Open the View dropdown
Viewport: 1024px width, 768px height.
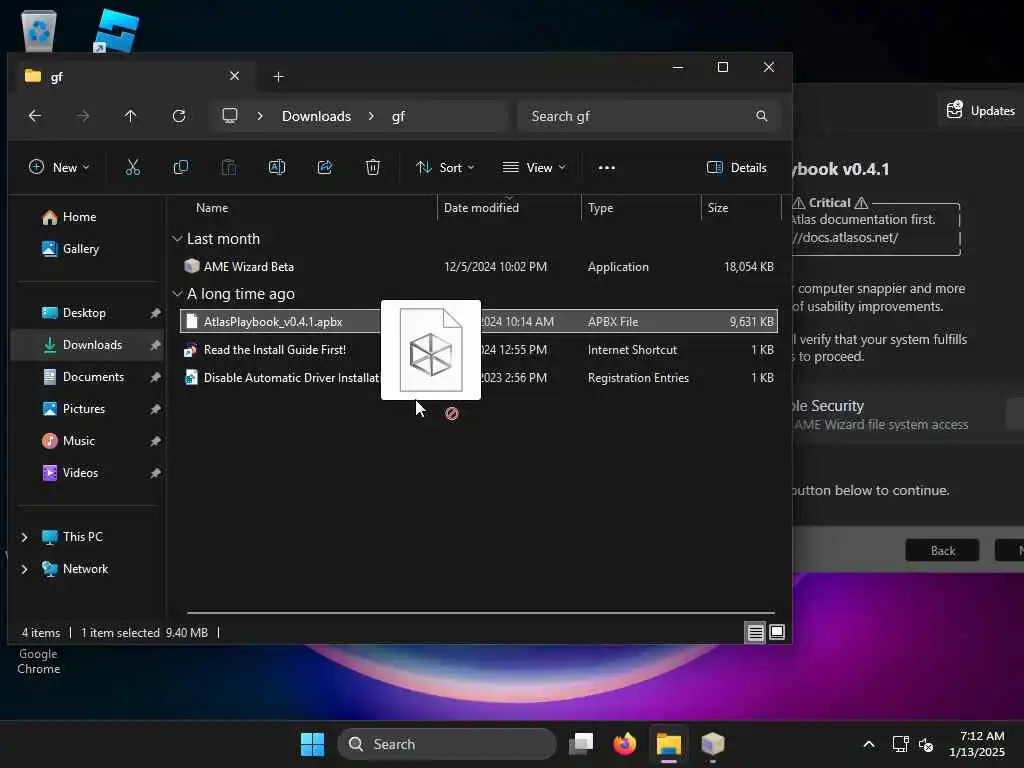534,168
